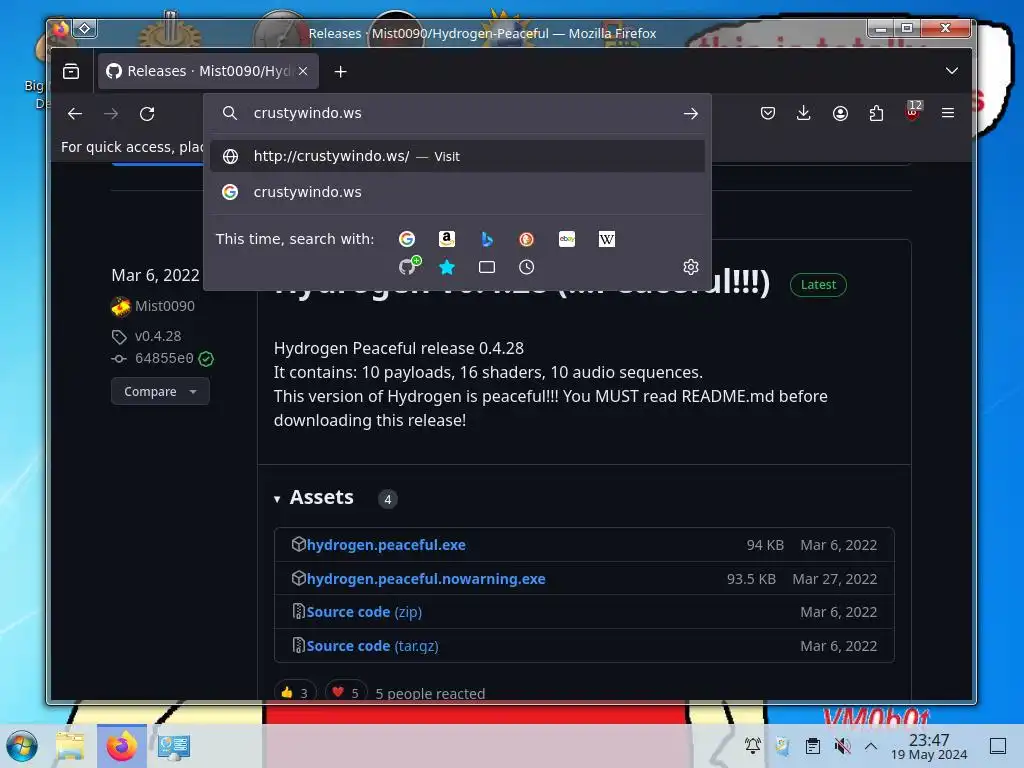The width and height of the screenshot is (1024, 768).
Task: Download hydrogen.peaceful.exe
Action: [x=386, y=545]
